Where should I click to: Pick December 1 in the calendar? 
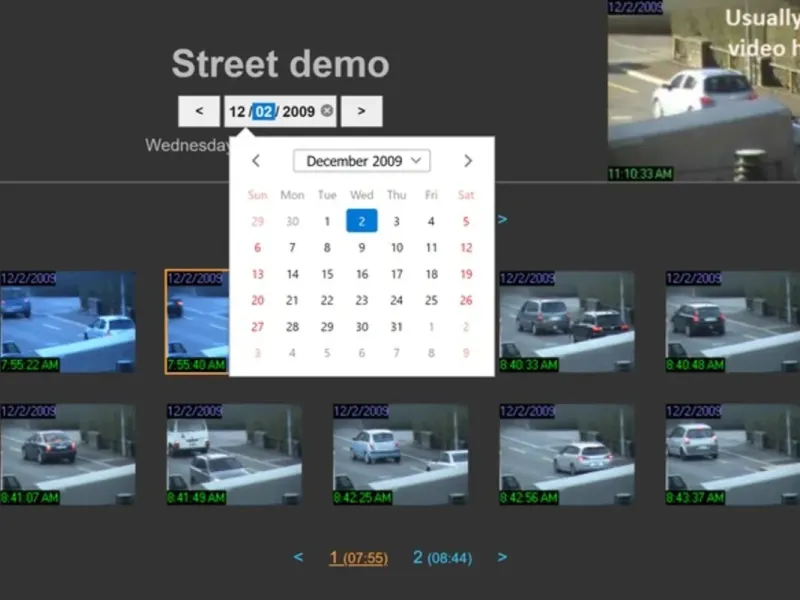point(327,221)
